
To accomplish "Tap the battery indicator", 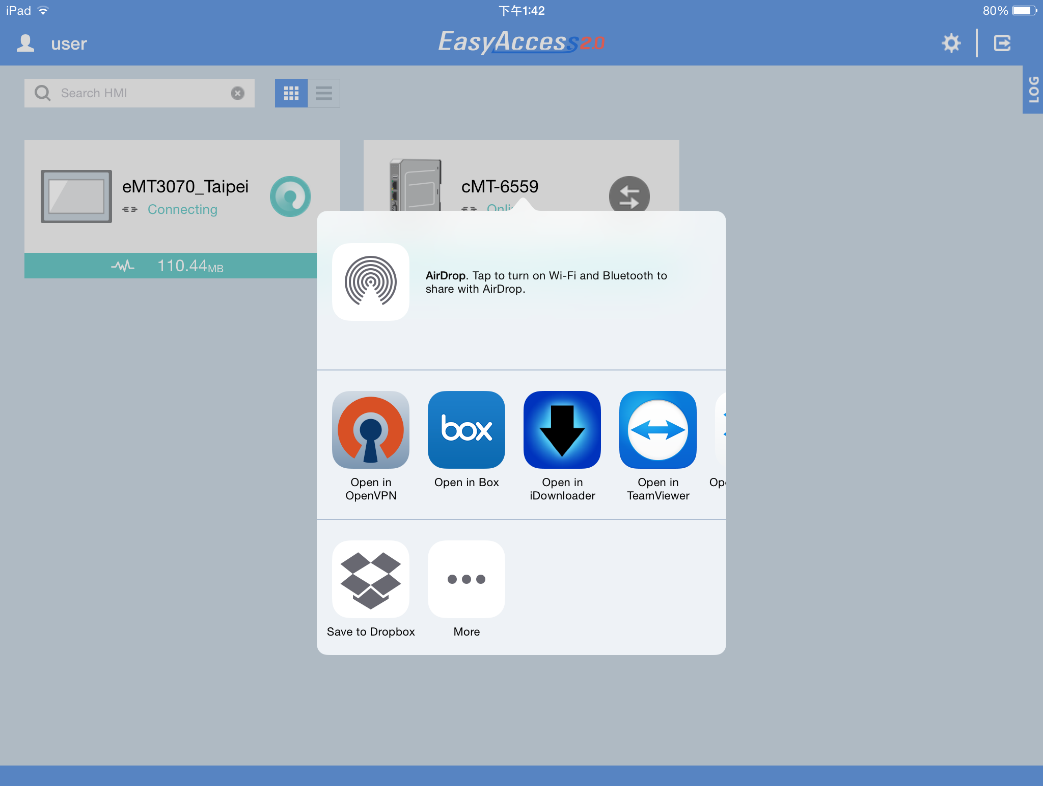I will 1024,11.
